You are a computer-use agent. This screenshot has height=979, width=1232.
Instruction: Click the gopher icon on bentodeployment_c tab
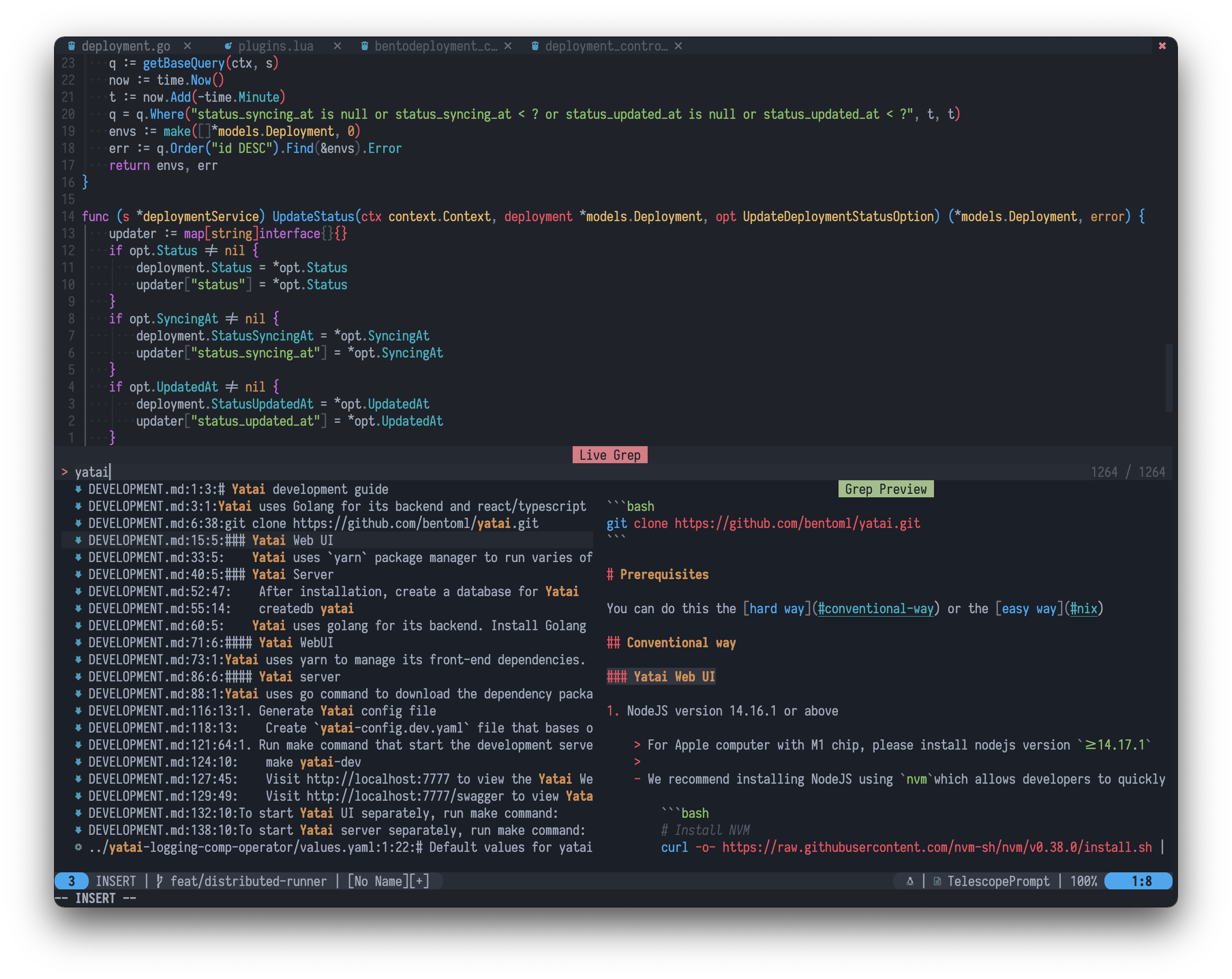click(x=365, y=46)
